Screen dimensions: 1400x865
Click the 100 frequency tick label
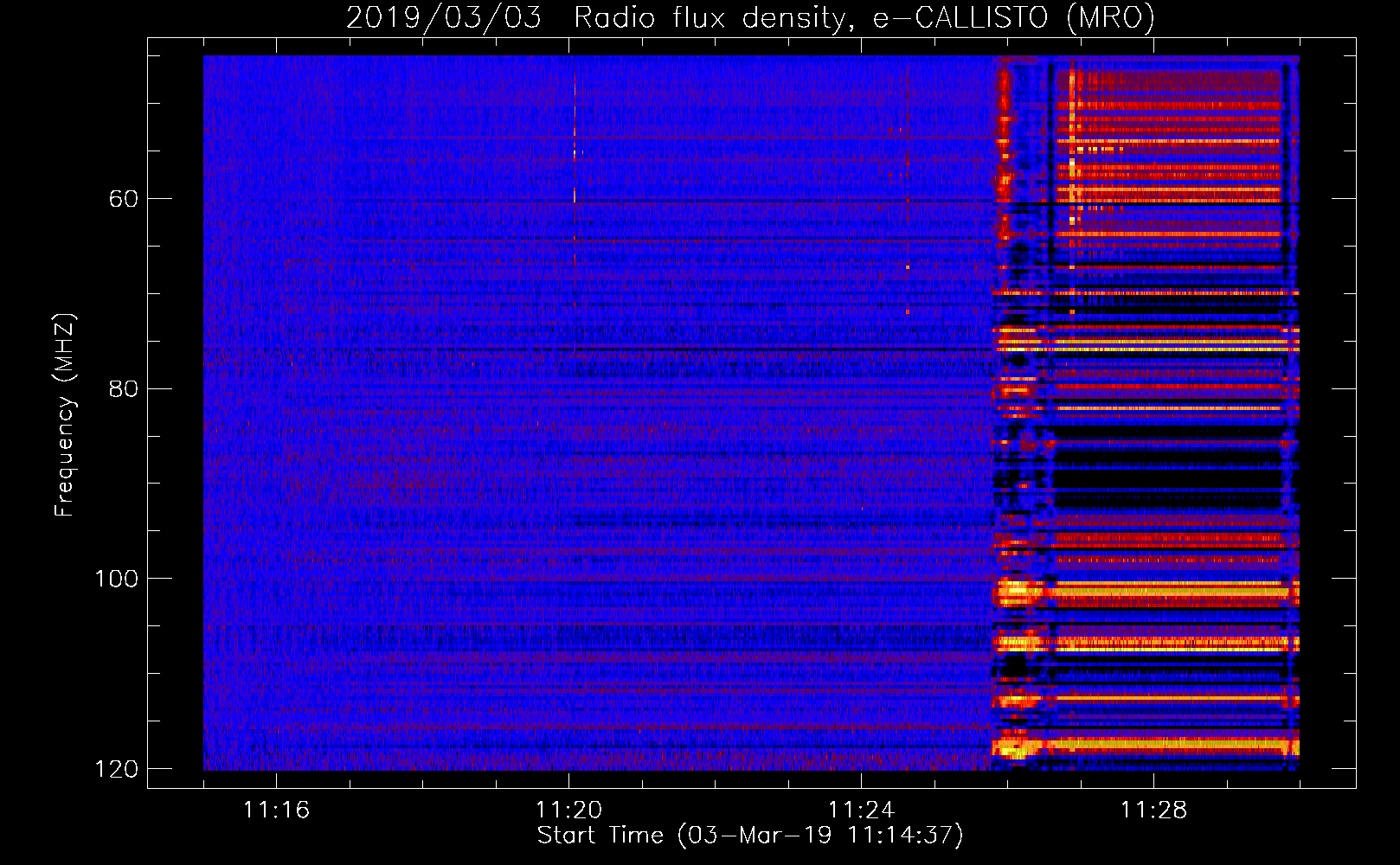tap(116, 579)
